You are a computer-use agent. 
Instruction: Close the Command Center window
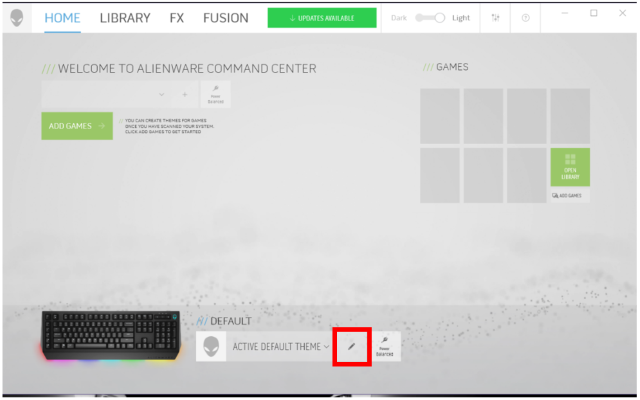tap(622, 13)
